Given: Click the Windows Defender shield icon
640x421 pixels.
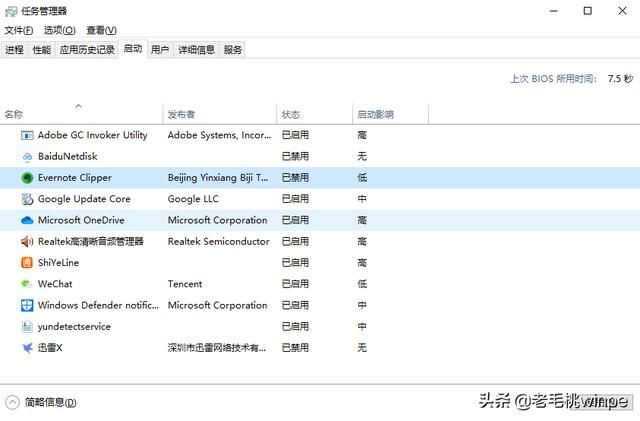Looking at the screenshot, I should click(27, 305).
